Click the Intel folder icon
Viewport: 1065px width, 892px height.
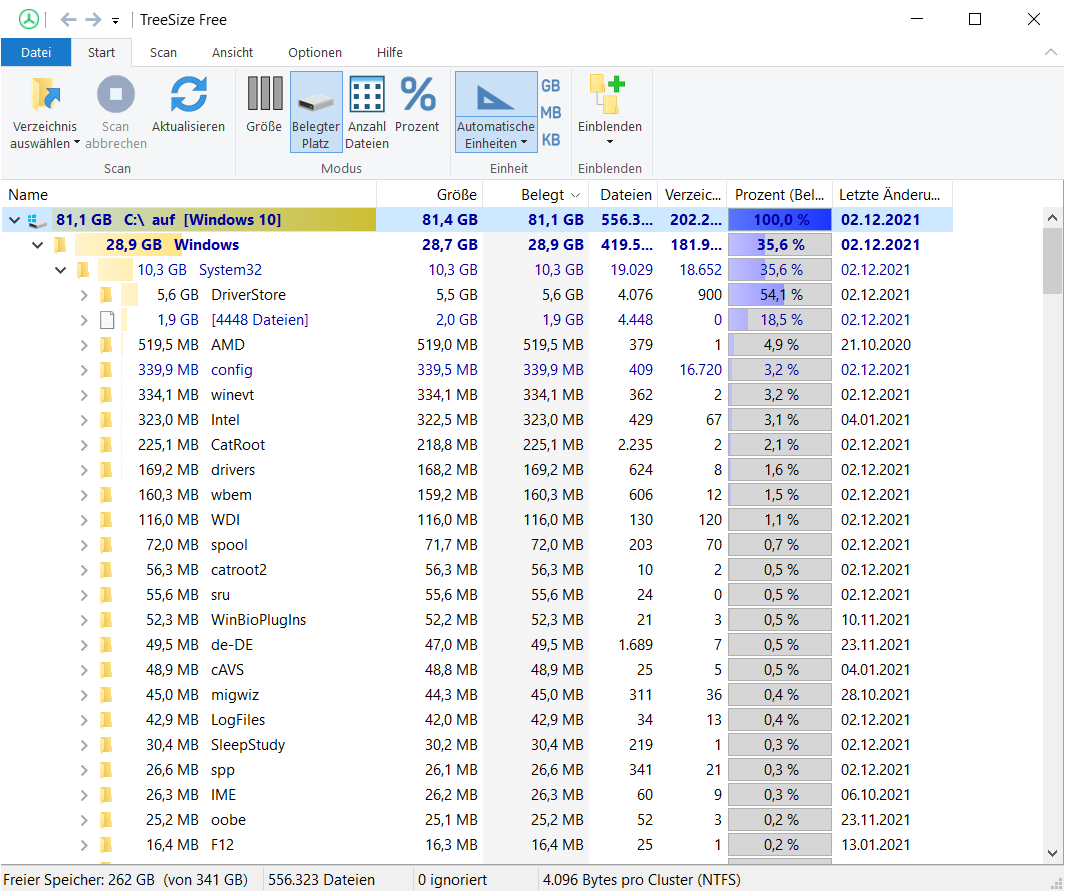pos(107,420)
